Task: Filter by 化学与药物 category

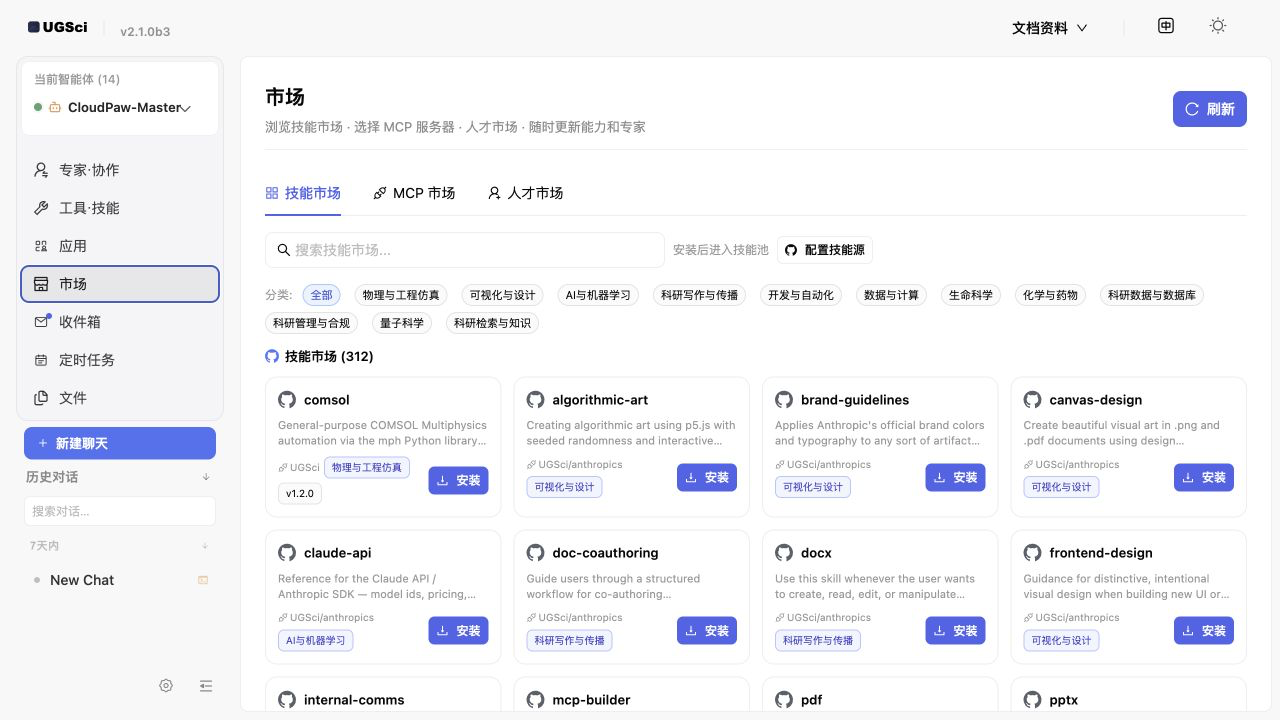Action: pyautogui.click(x=1050, y=295)
